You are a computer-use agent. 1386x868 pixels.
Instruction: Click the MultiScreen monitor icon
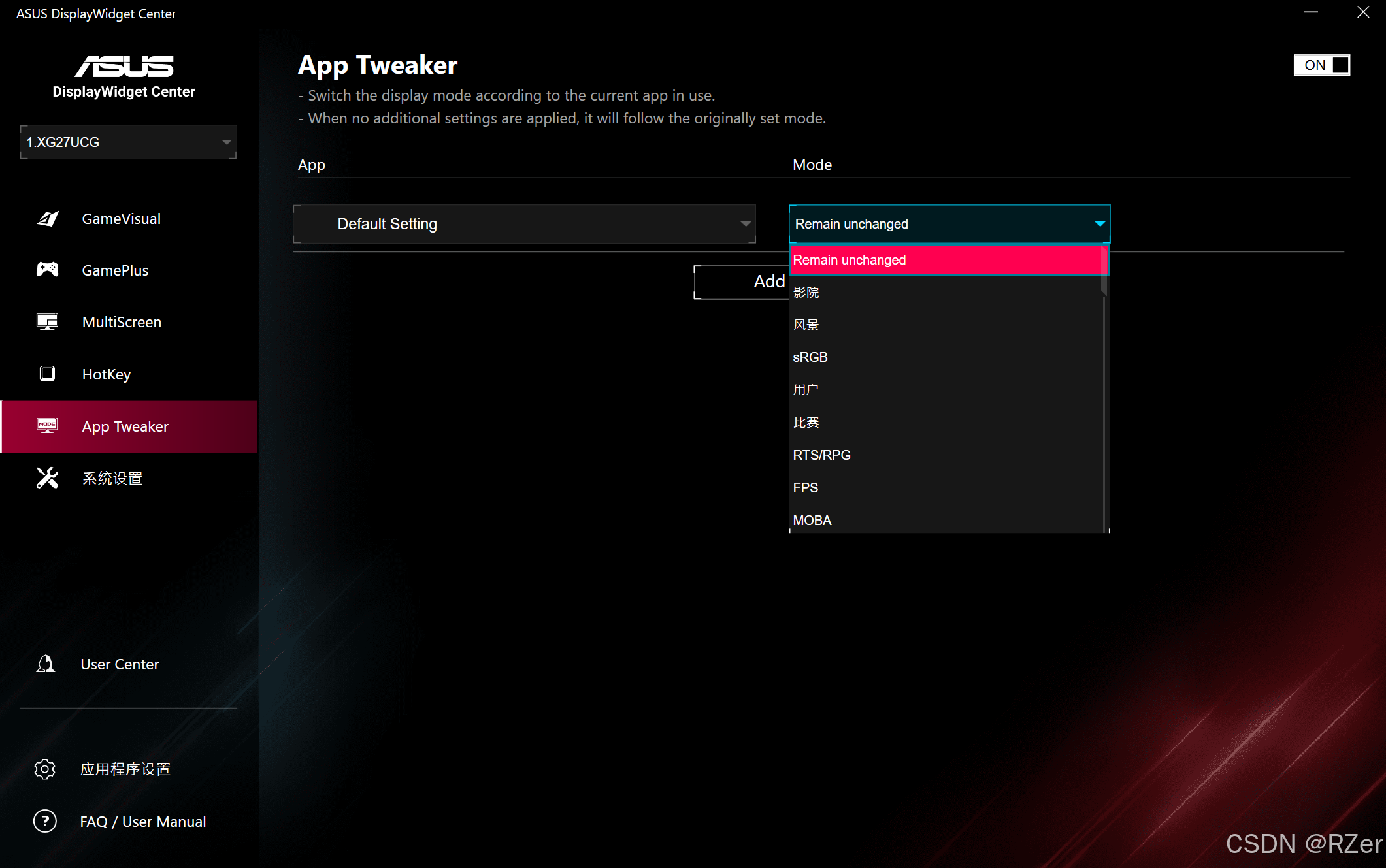47,321
